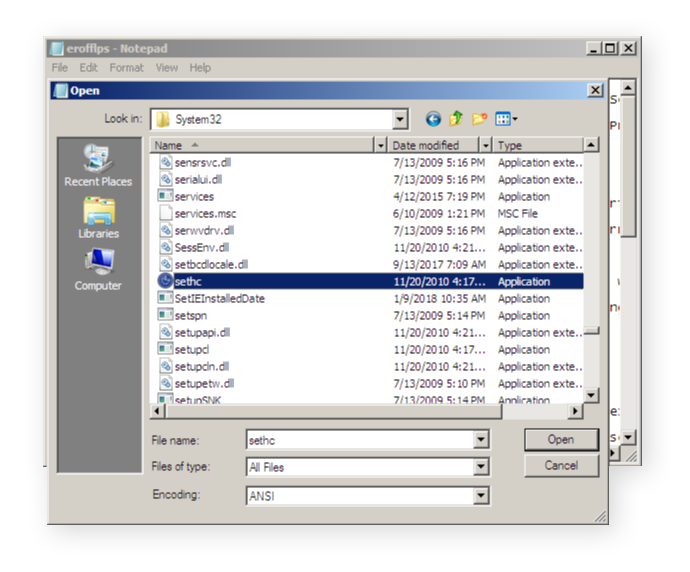Click into the File name field
The image size is (690, 572).
[x=359, y=440]
